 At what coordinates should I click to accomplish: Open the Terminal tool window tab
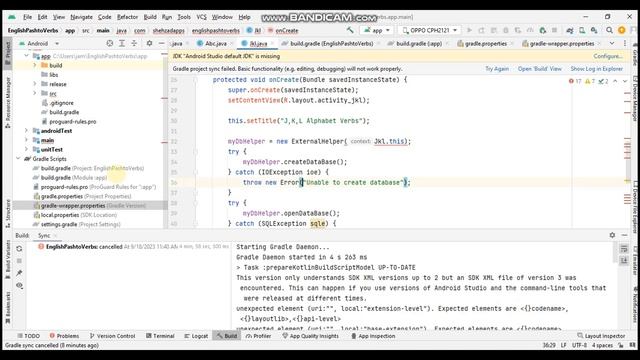tap(160, 336)
